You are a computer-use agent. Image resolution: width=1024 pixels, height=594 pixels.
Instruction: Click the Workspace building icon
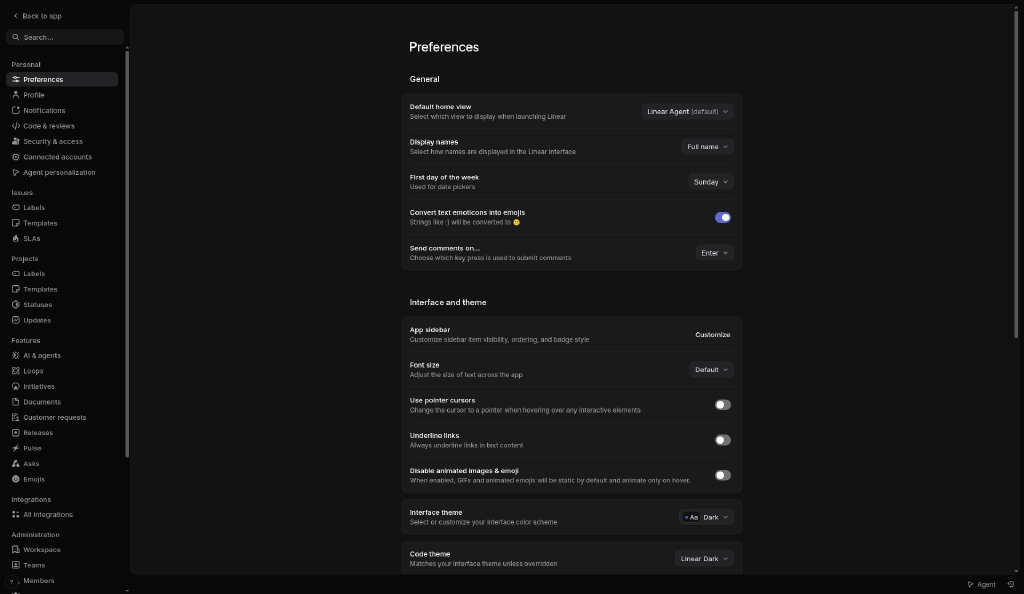tap(16, 550)
